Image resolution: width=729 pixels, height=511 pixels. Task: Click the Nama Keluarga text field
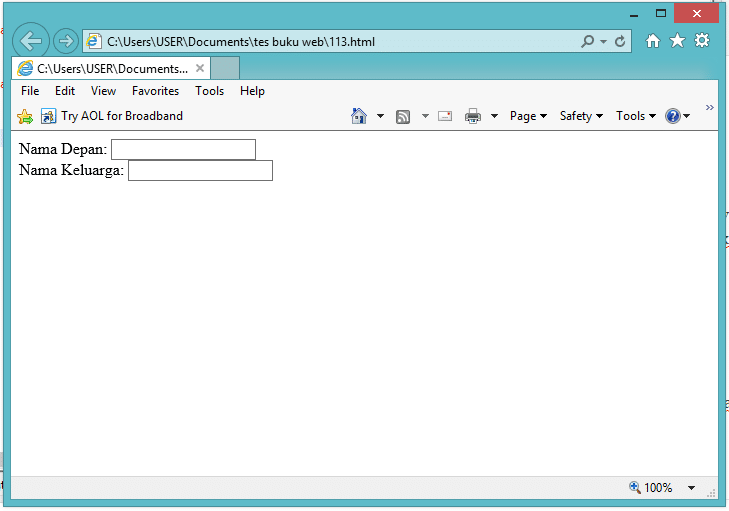pos(200,170)
